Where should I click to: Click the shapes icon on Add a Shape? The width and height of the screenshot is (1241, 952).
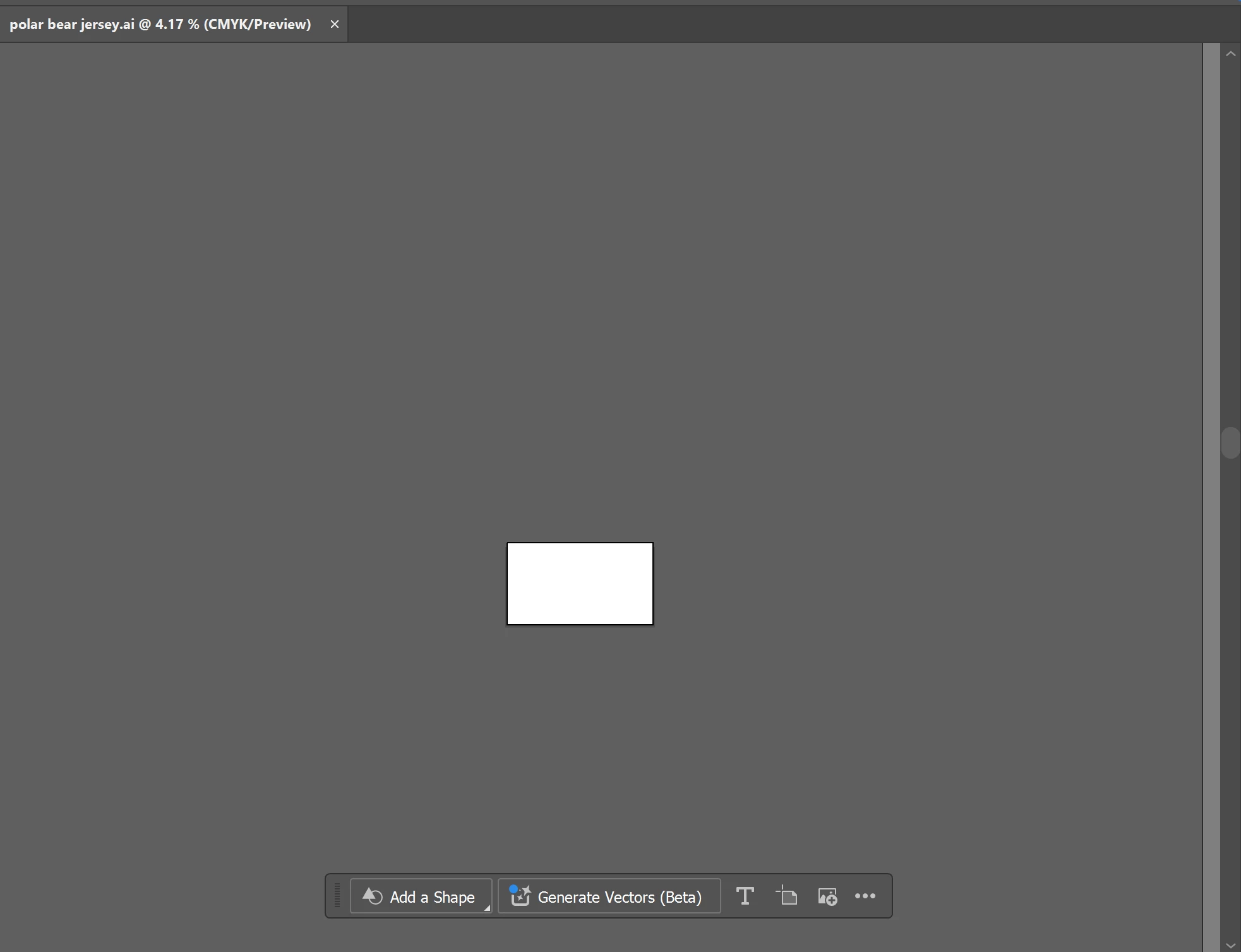pos(373,896)
